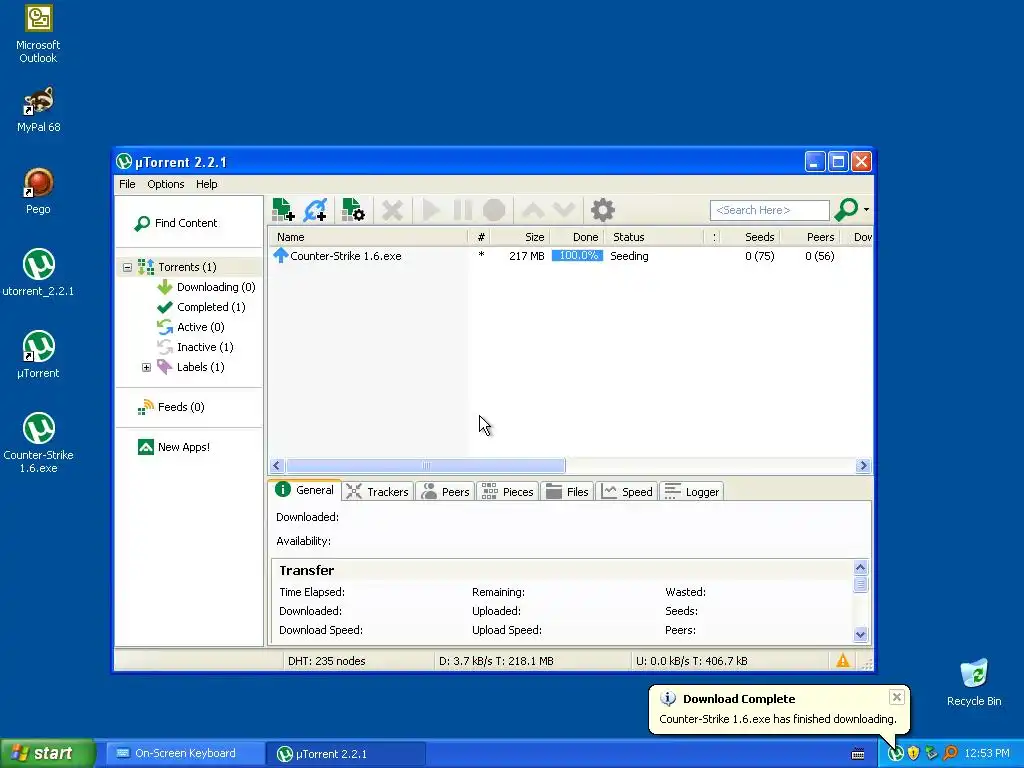Select Feeds (0) in sidebar
1024x768 pixels.
171,408
